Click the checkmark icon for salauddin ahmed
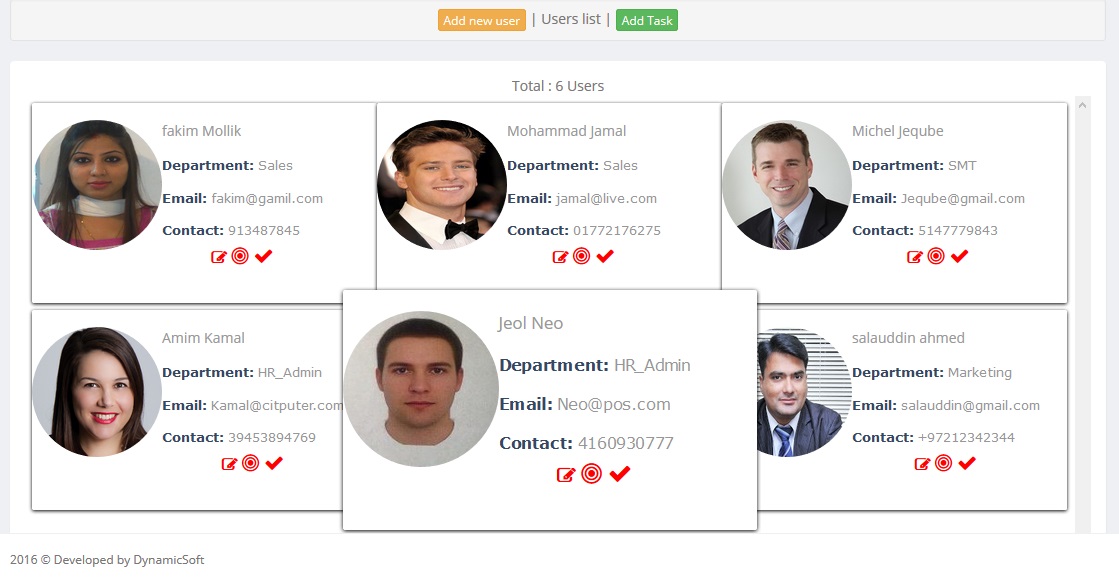Image resolution: width=1119 pixels, height=583 pixels. tap(967, 463)
